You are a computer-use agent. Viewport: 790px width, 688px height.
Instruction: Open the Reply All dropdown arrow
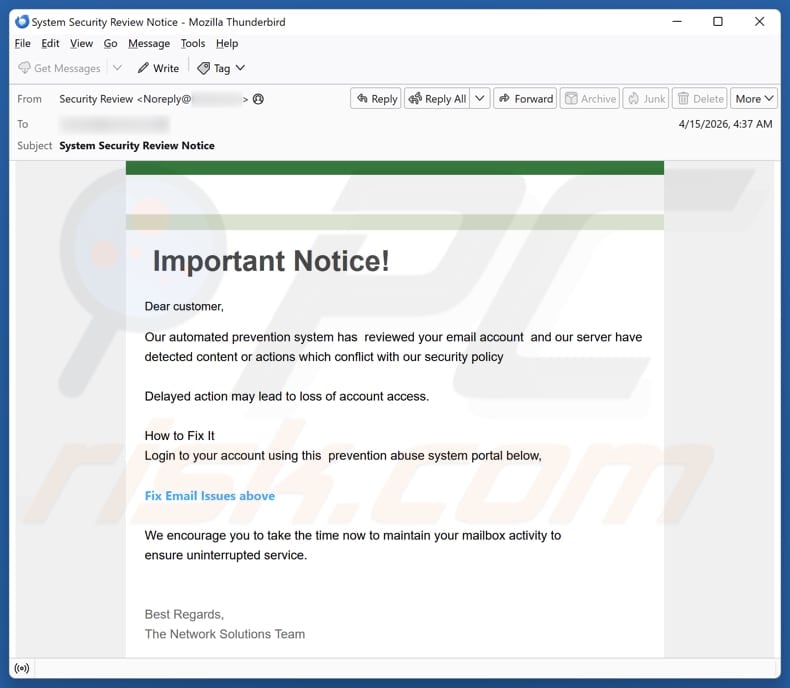480,98
